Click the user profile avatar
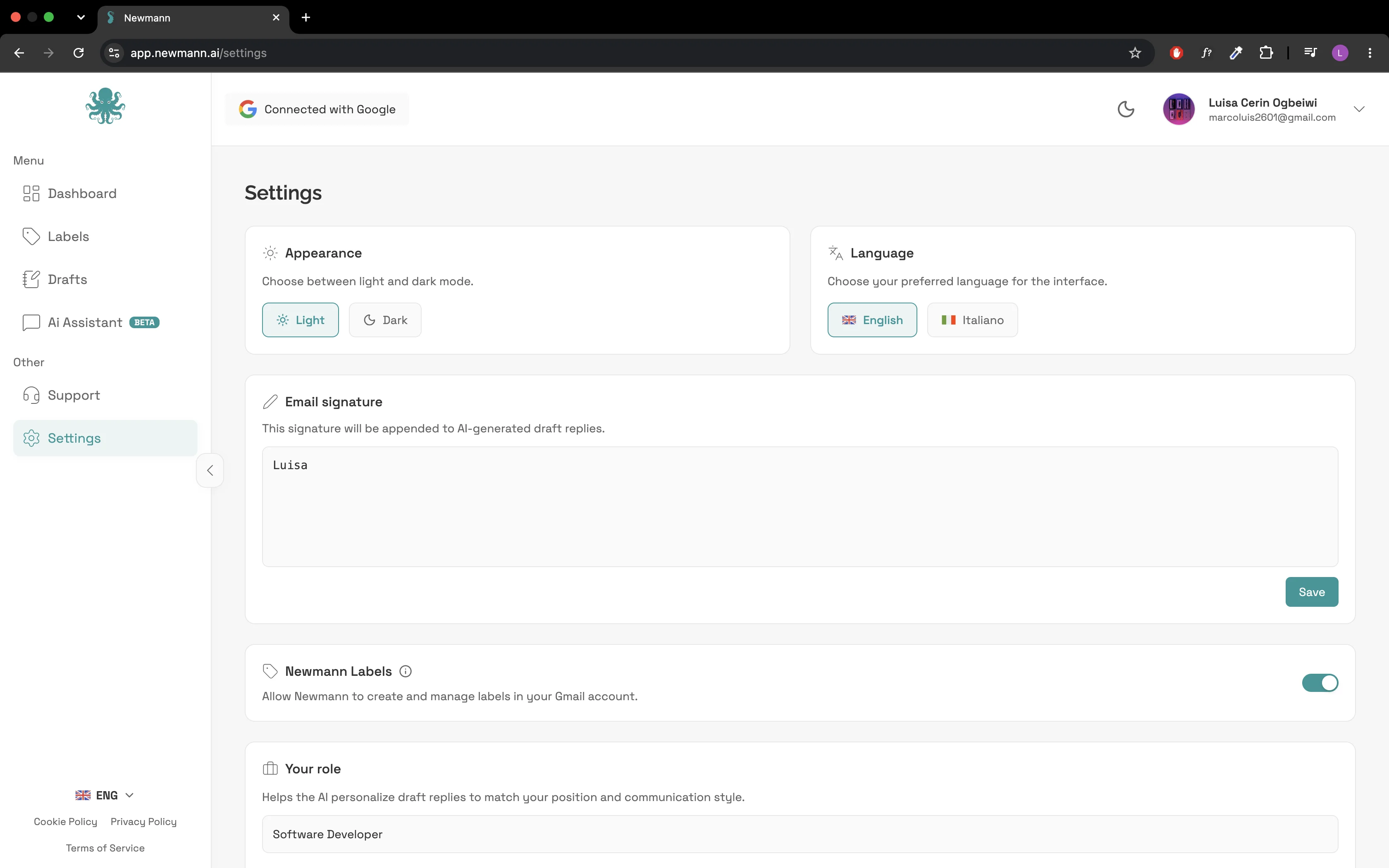 1178,109
